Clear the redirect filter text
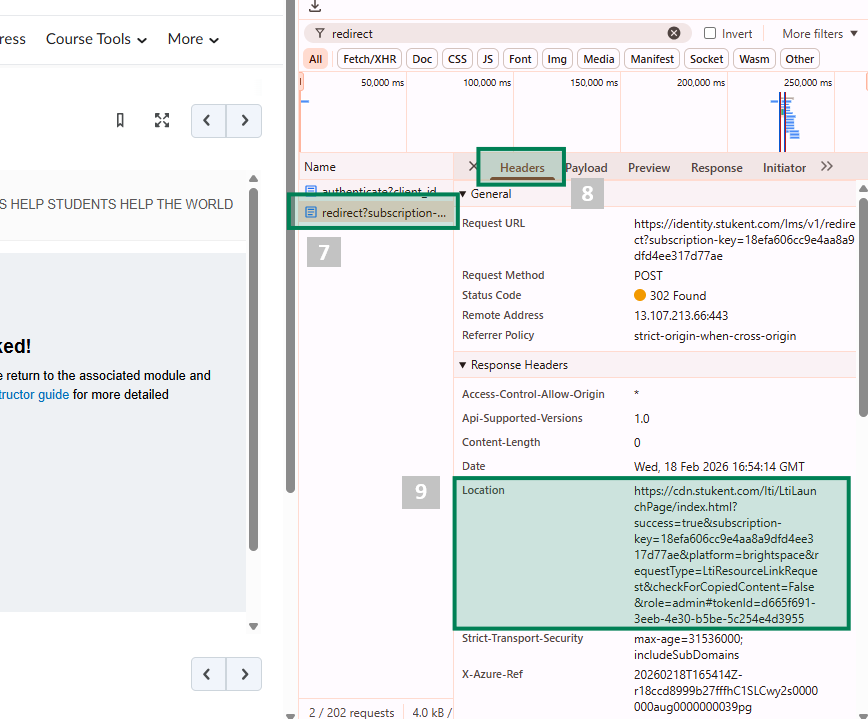 coord(674,33)
